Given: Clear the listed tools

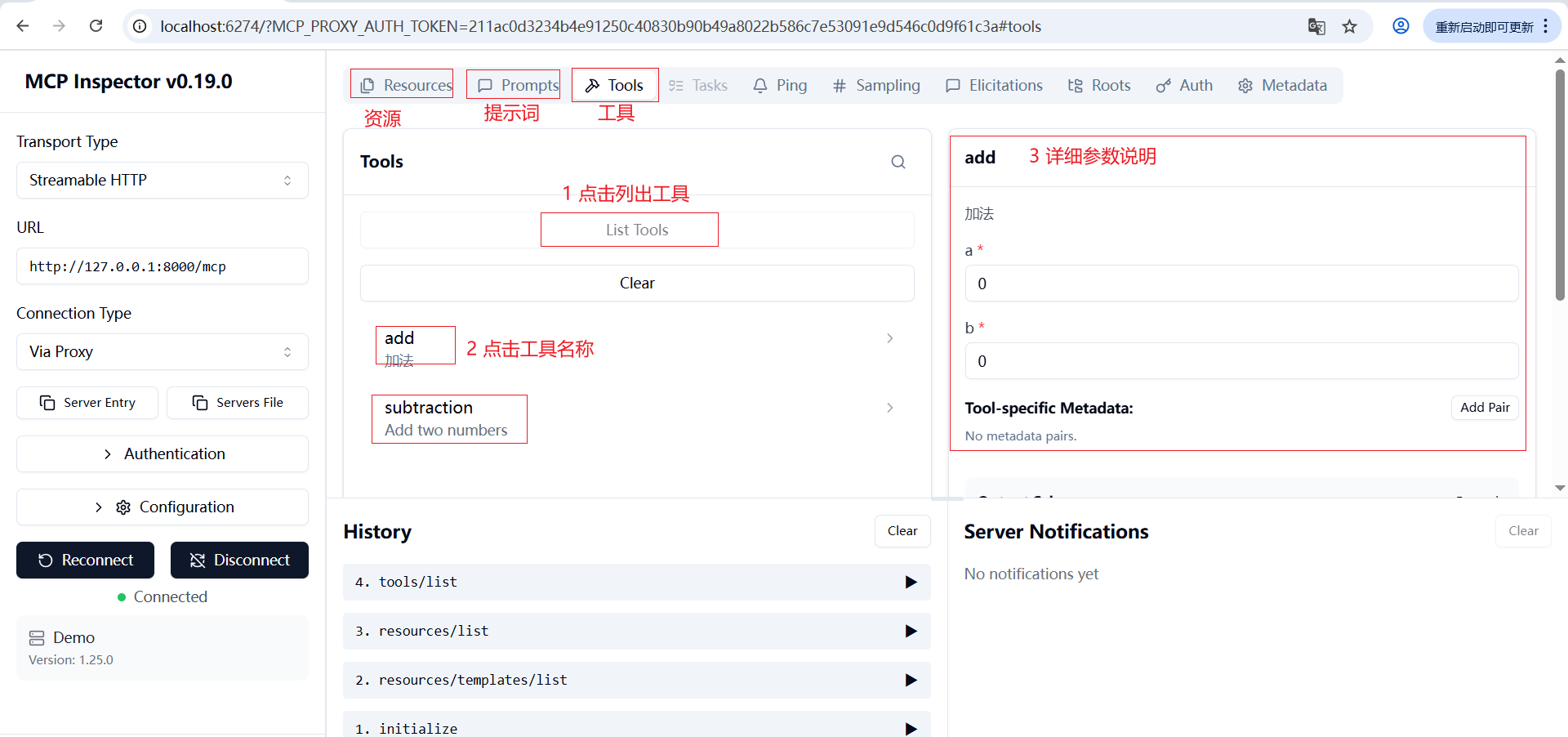Looking at the screenshot, I should pos(637,283).
